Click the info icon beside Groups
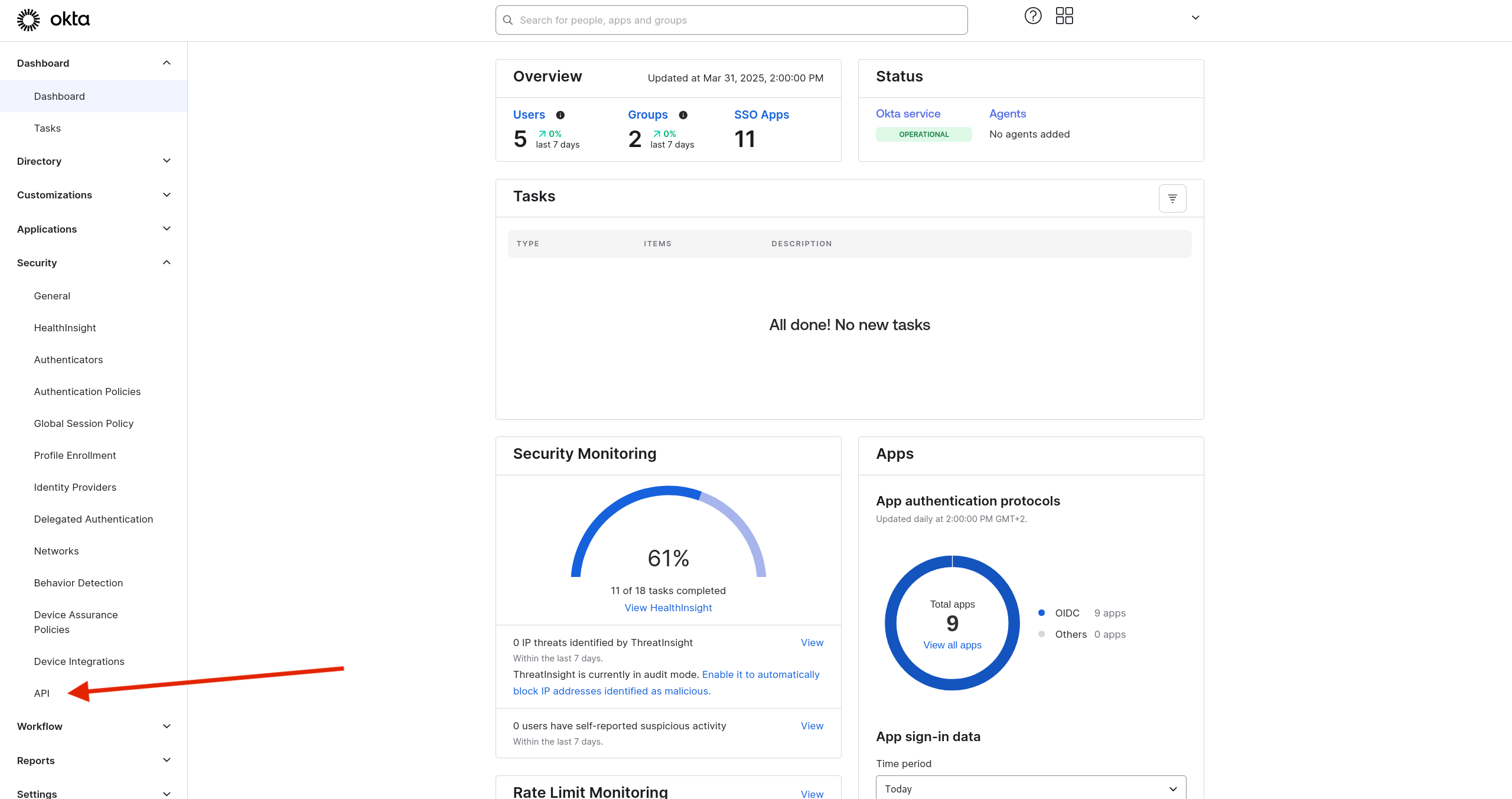The width and height of the screenshot is (1512, 799). point(683,115)
